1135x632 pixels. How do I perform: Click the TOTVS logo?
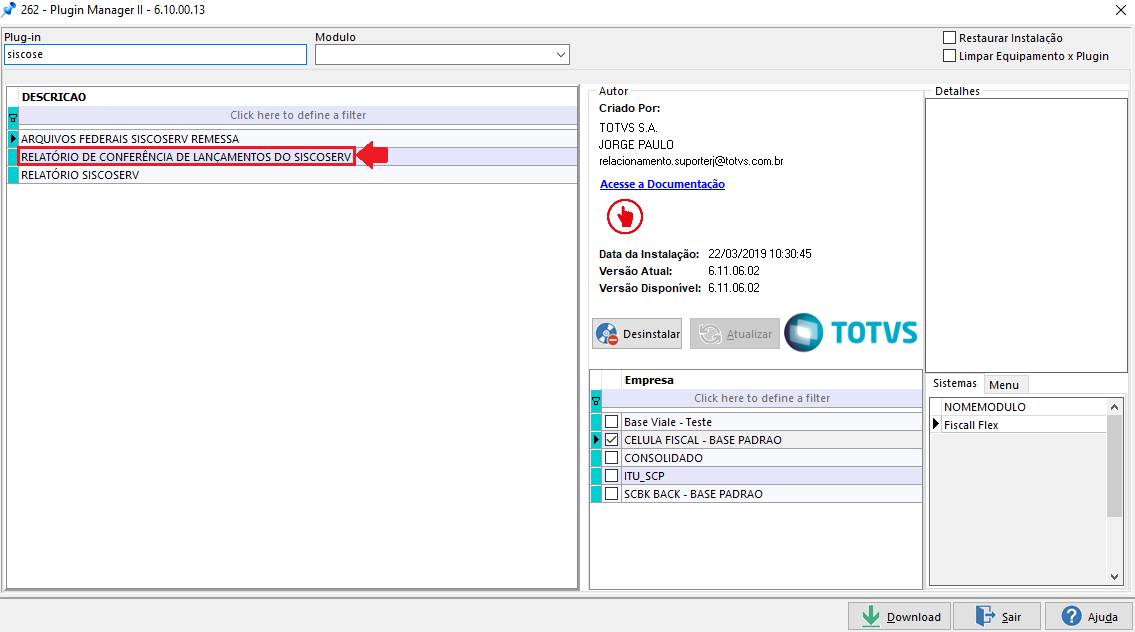coord(851,332)
